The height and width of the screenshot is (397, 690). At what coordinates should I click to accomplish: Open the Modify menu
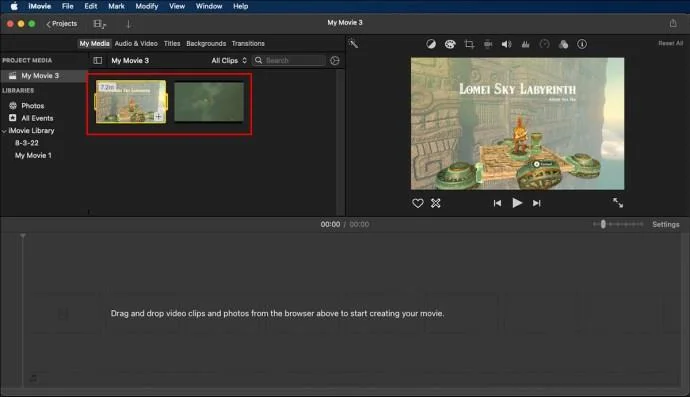pyautogui.click(x=147, y=6)
